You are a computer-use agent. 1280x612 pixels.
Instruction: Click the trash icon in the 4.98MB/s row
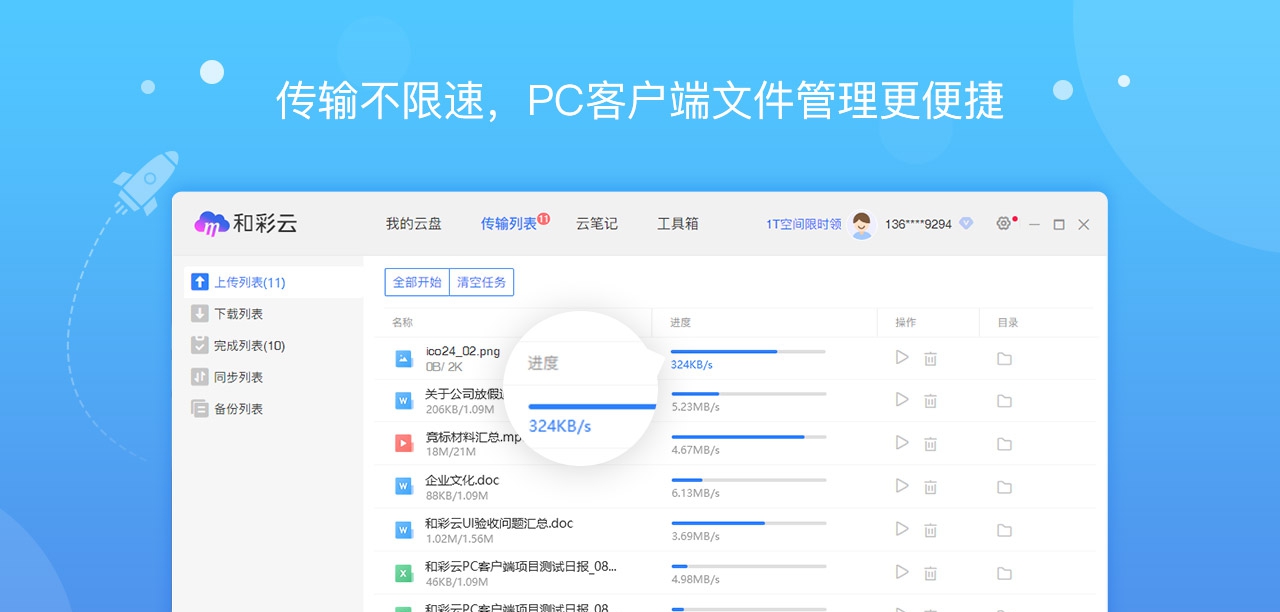click(x=930, y=573)
